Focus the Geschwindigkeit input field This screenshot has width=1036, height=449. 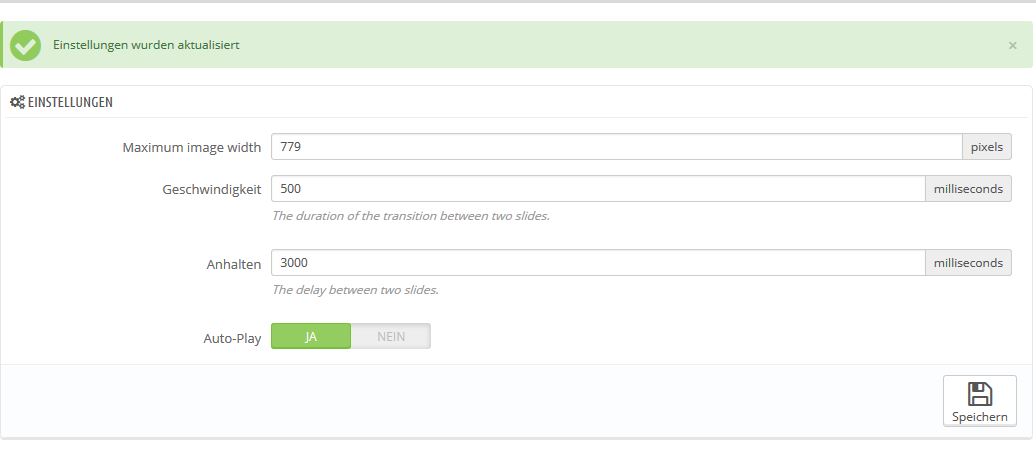[597, 188]
